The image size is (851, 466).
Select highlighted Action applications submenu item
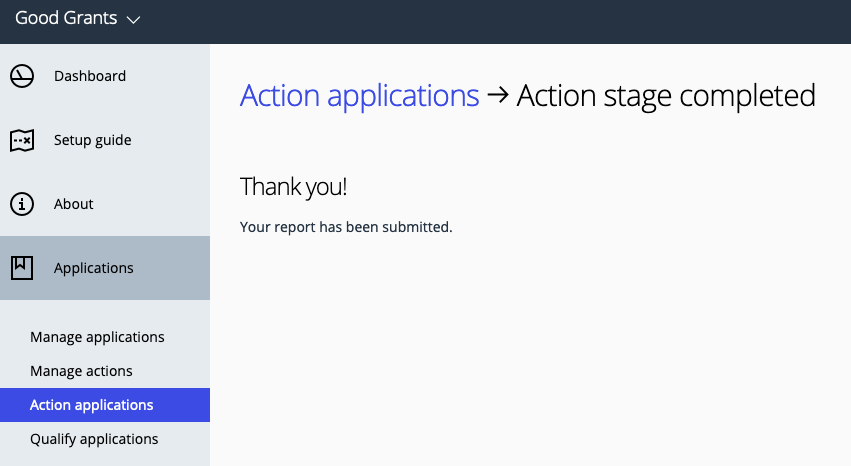(x=105, y=405)
